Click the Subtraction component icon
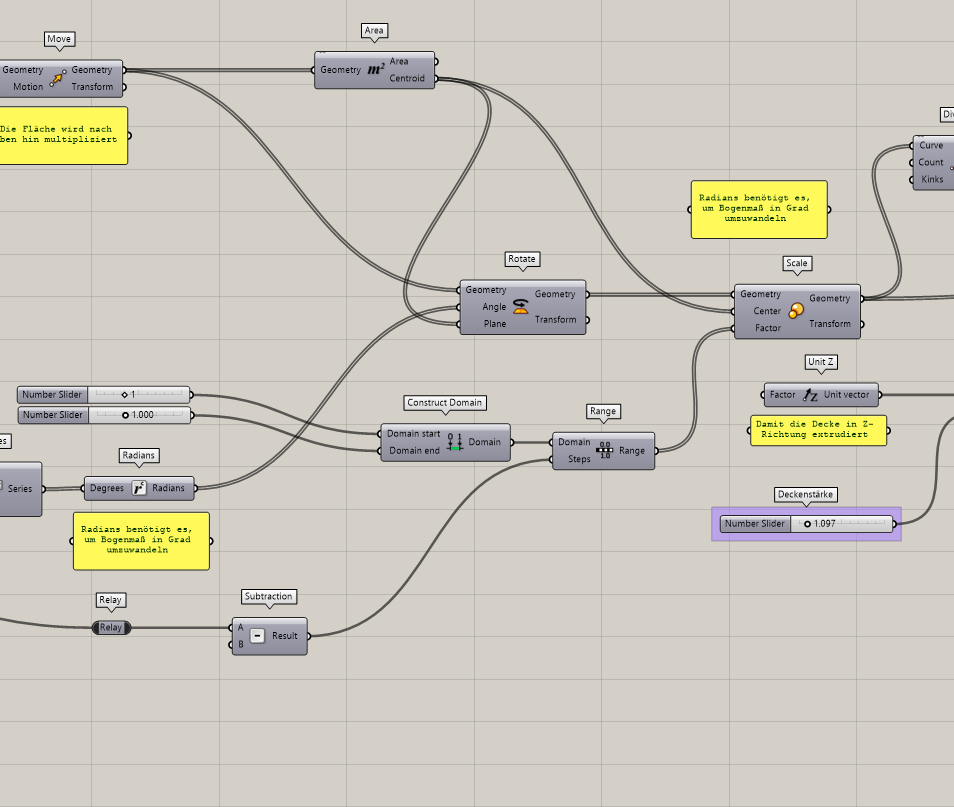This screenshot has height=807, width=954. pyautogui.click(x=258, y=635)
